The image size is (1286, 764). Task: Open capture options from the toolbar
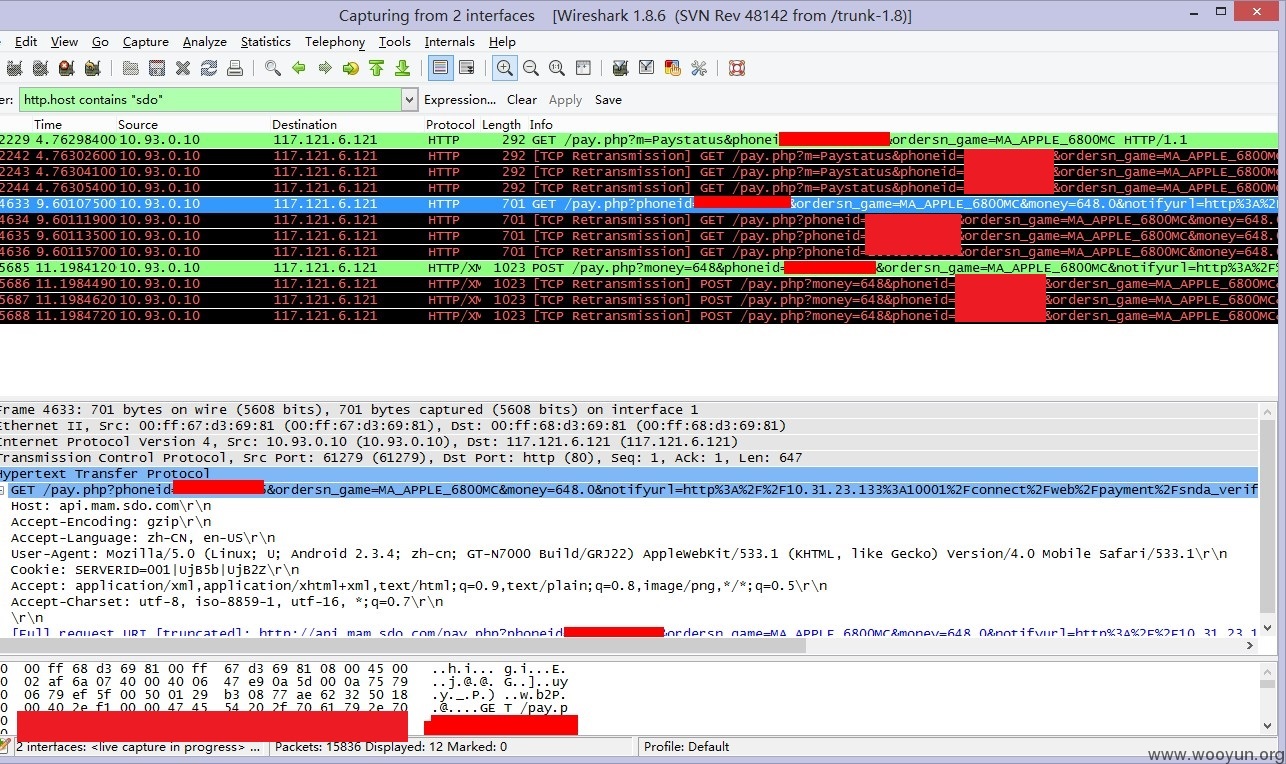[x=14, y=68]
